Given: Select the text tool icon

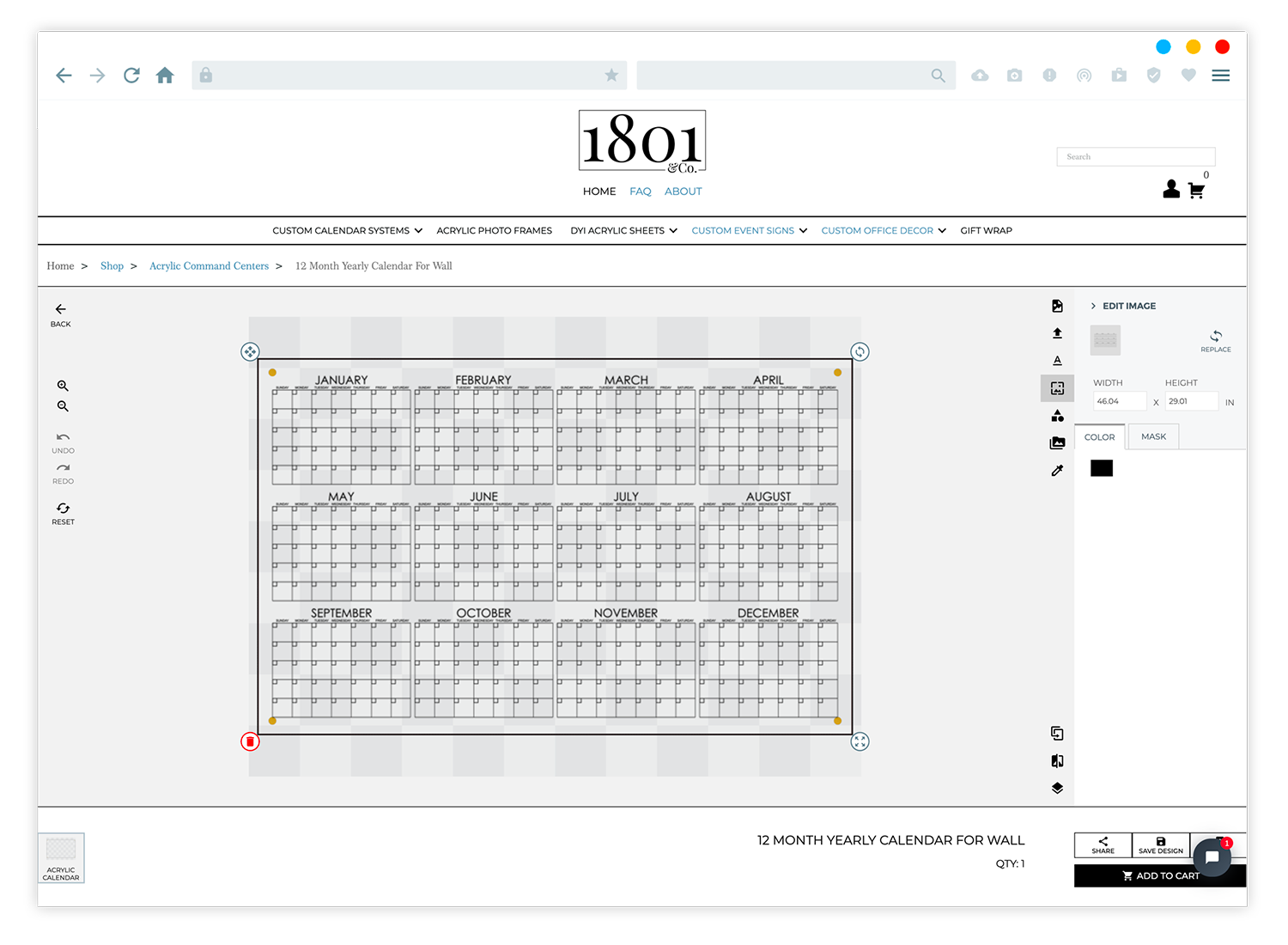Looking at the screenshot, I should [x=1057, y=361].
